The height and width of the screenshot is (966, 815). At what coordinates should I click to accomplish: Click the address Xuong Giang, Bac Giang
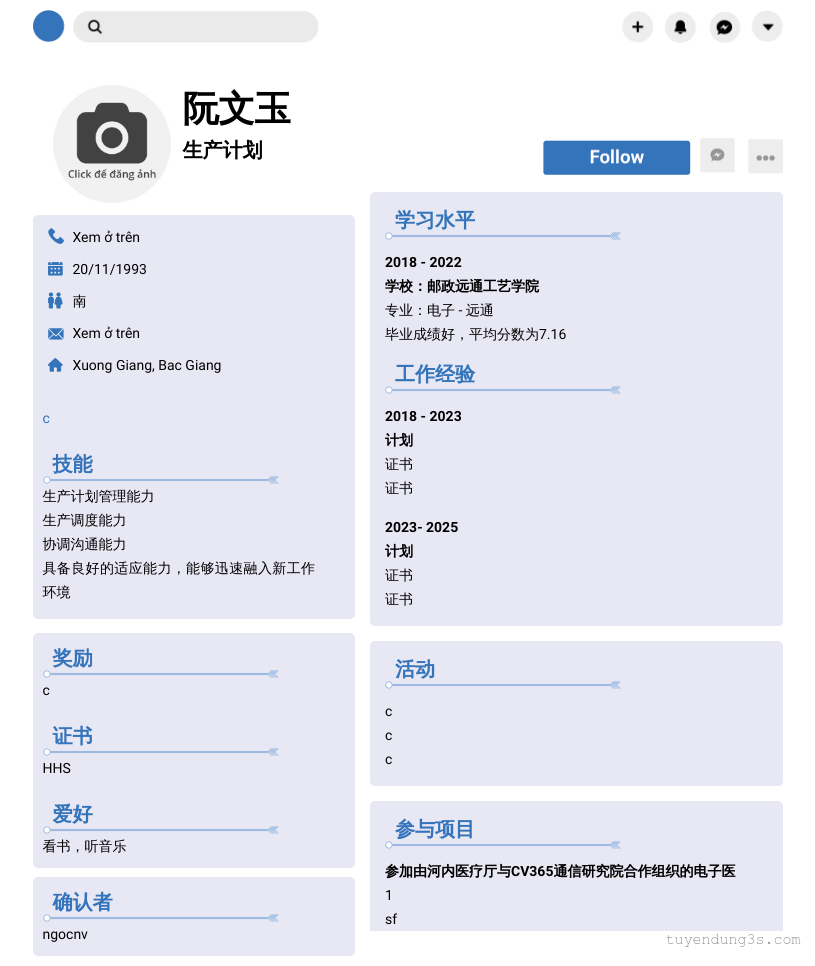pyautogui.click(x=147, y=365)
